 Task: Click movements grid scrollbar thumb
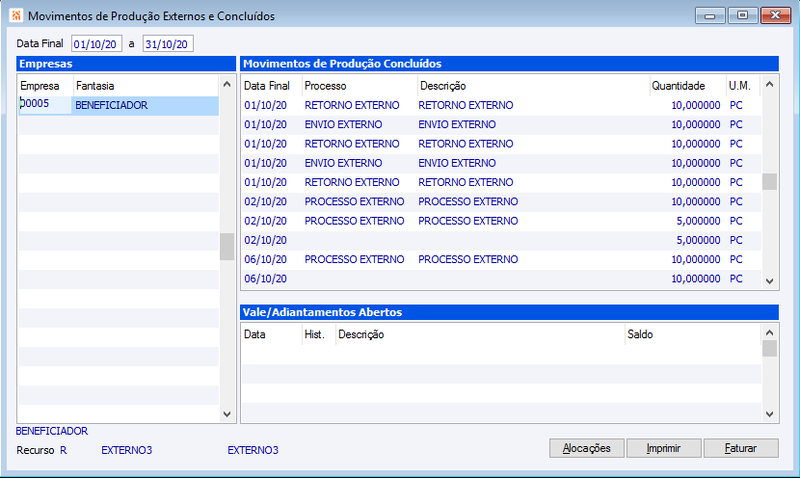coord(770,182)
